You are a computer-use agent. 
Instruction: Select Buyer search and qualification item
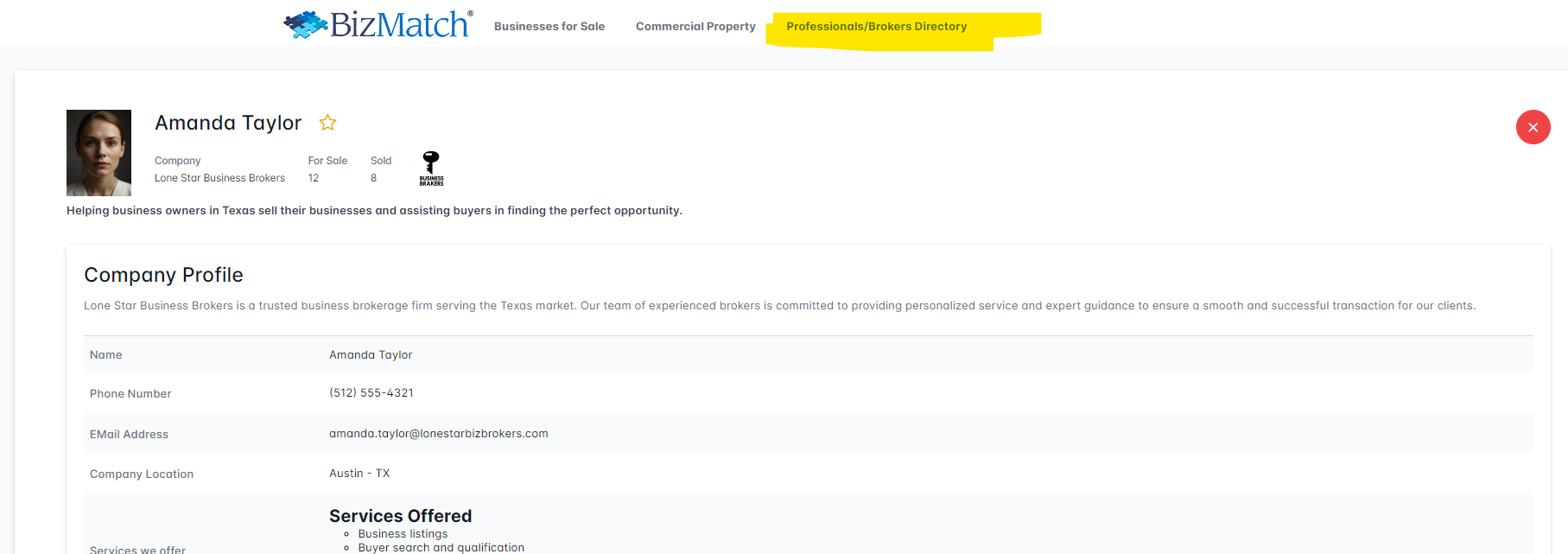pos(441,547)
